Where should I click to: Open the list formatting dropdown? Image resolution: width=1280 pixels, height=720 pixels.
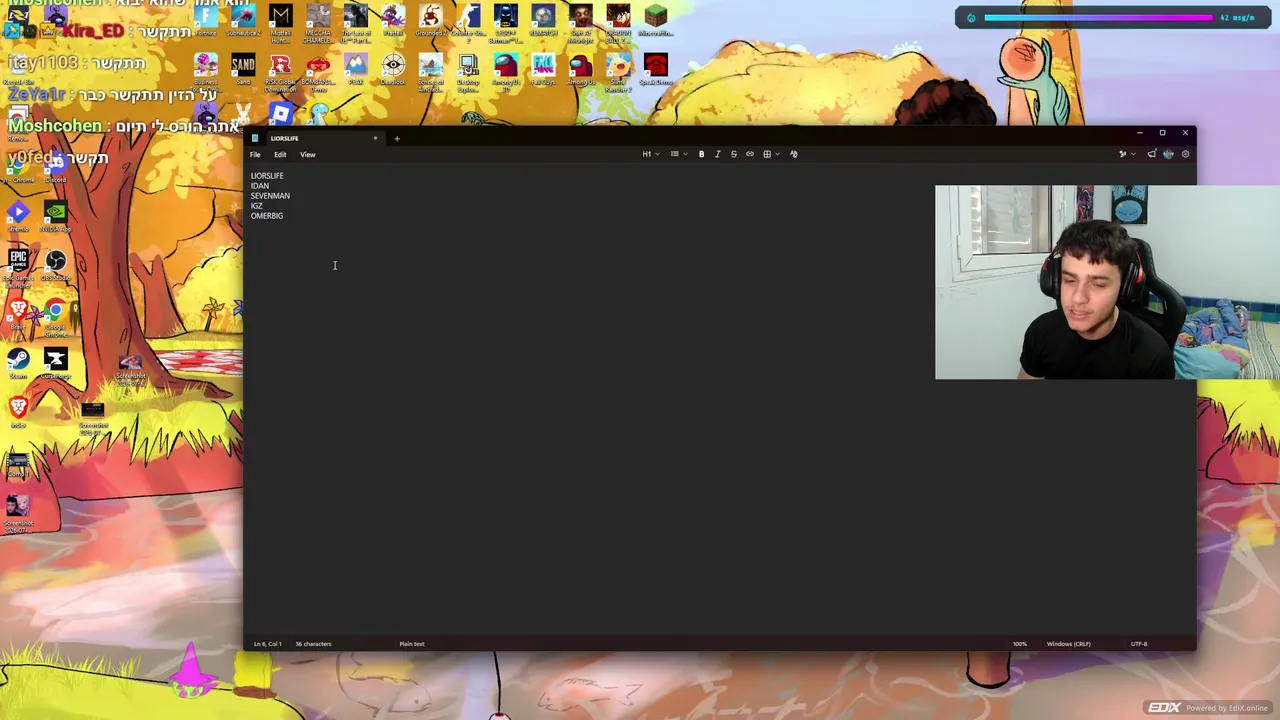coord(679,154)
